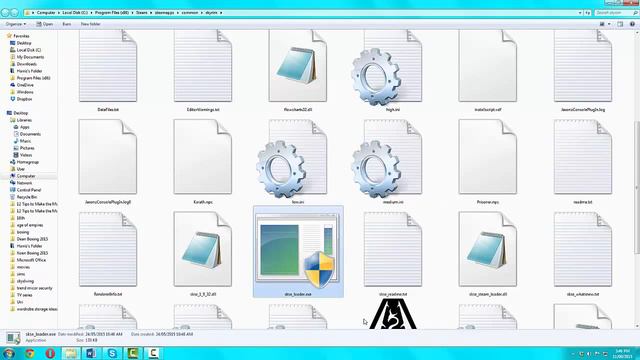Click Local Disk (C:) in the breadcrumb

75,13
